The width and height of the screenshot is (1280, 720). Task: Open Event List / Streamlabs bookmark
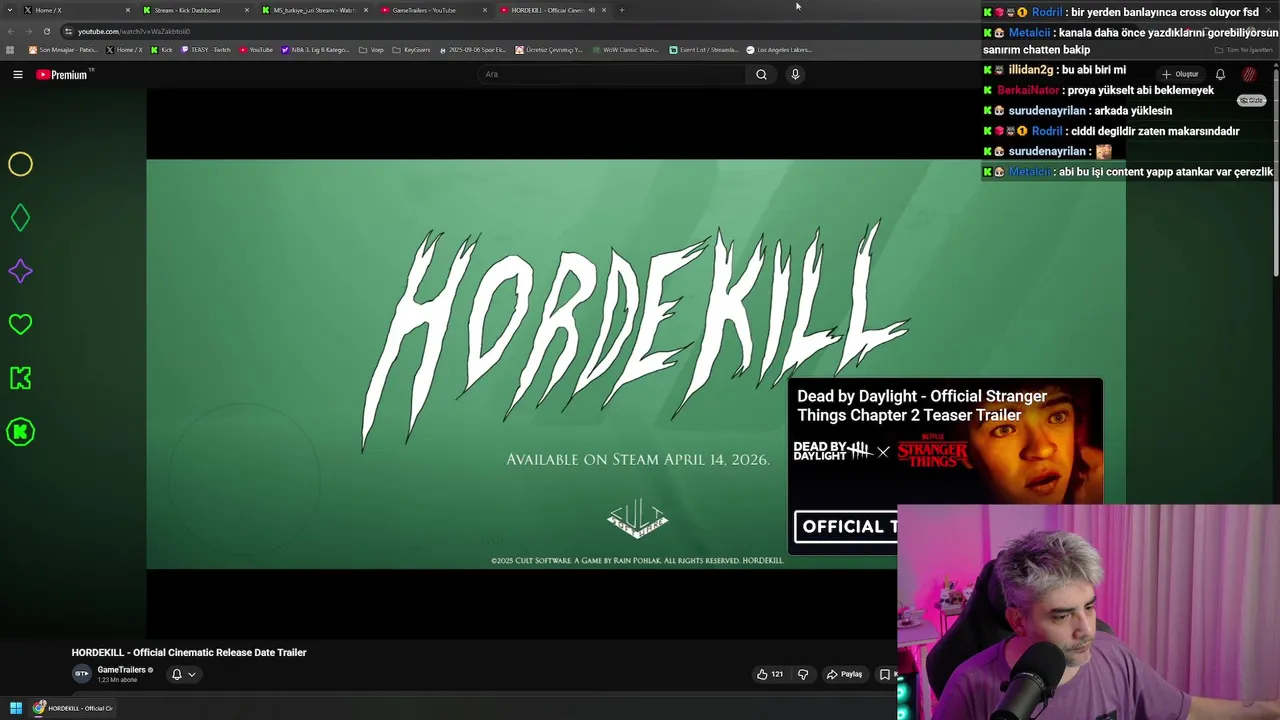coord(704,50)
